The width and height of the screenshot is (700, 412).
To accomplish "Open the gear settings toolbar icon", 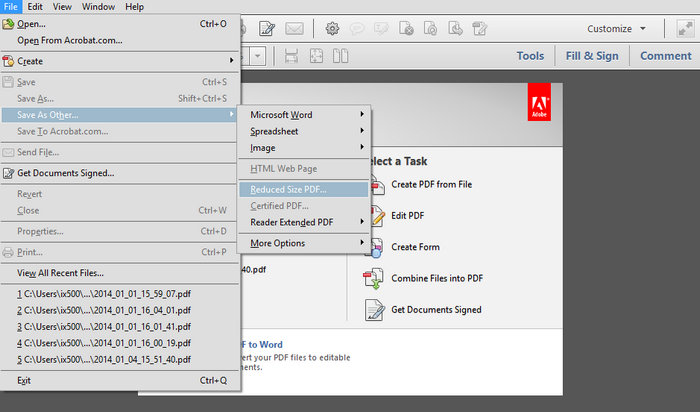I will pyautogui.click(x=332, y=29).
